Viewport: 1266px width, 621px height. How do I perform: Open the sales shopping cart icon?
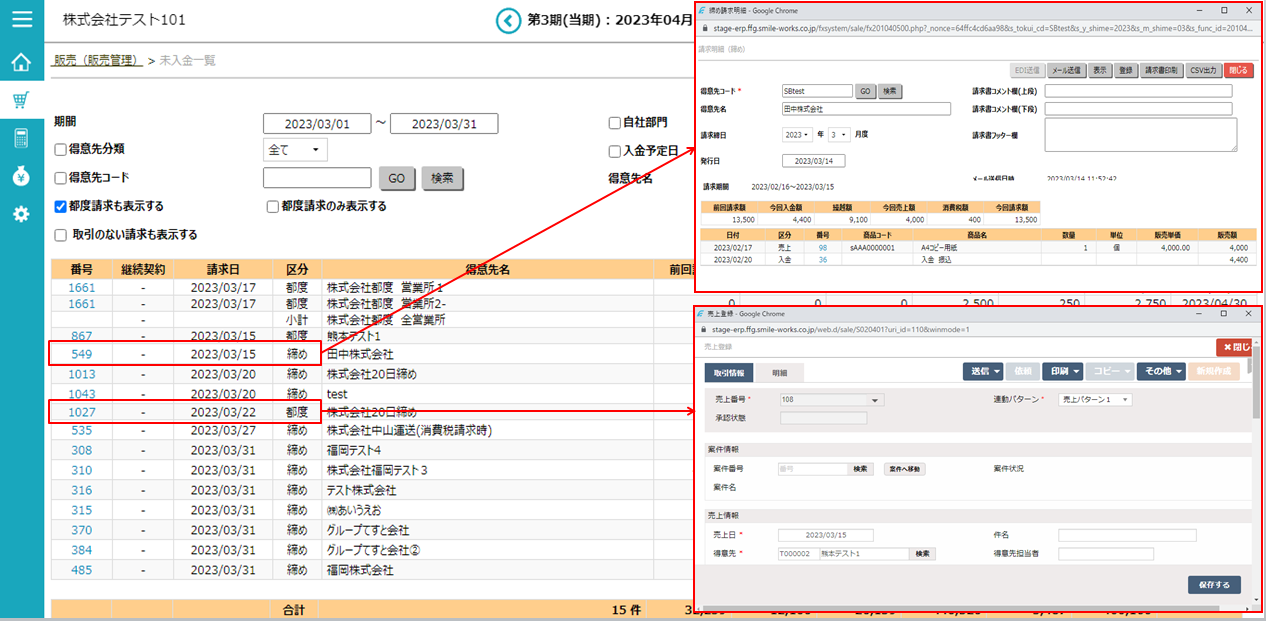click(x=21, y=100)
